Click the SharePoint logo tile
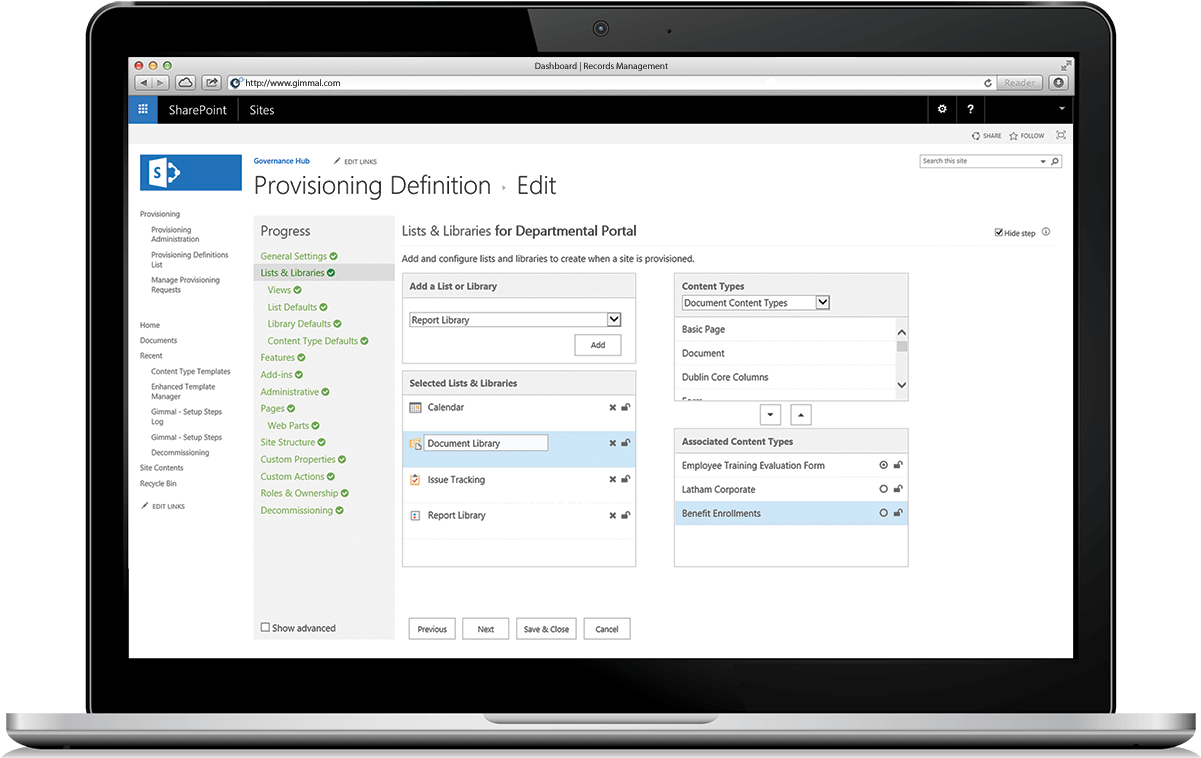This screenshot has height=758, width=1201. pyautogui.click(x=191, y=172)
